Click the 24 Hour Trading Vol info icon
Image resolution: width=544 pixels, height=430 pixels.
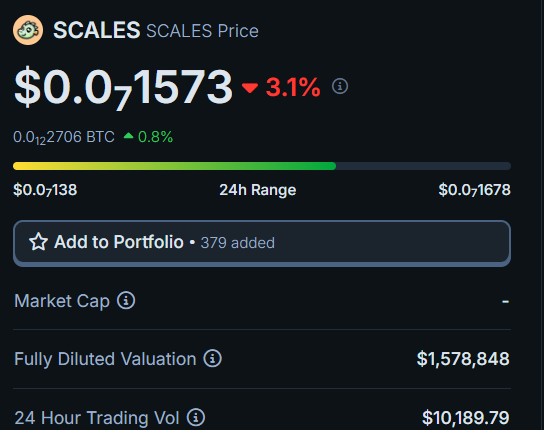tap(196, 417)
